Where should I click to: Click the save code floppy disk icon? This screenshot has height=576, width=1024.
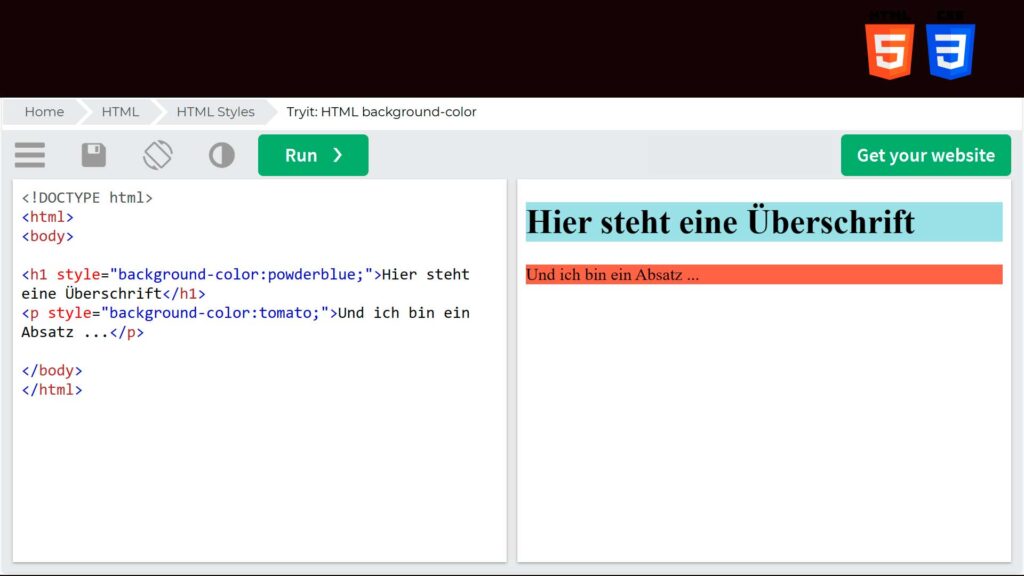93,155
